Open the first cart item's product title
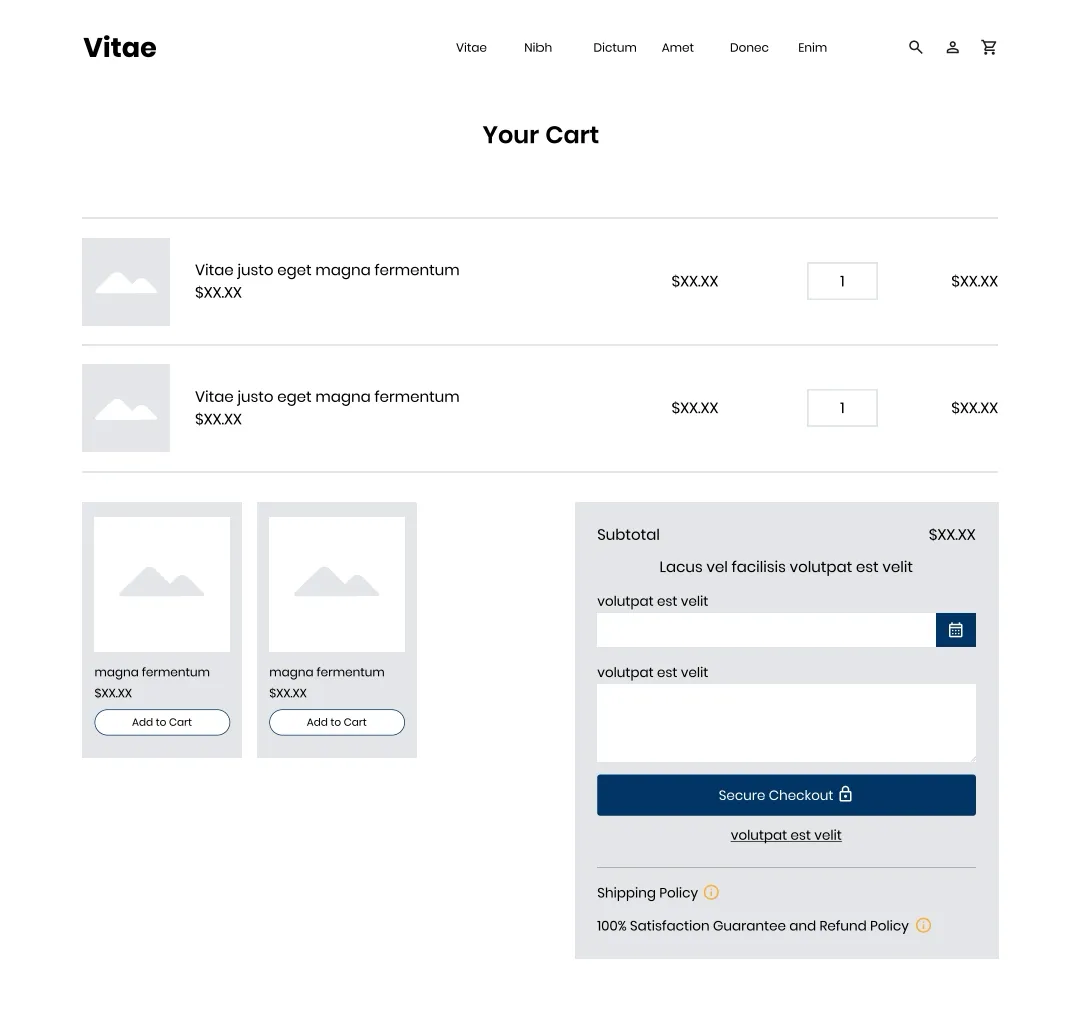Viewport: 1080px width, 1010px height. [327, 270]
